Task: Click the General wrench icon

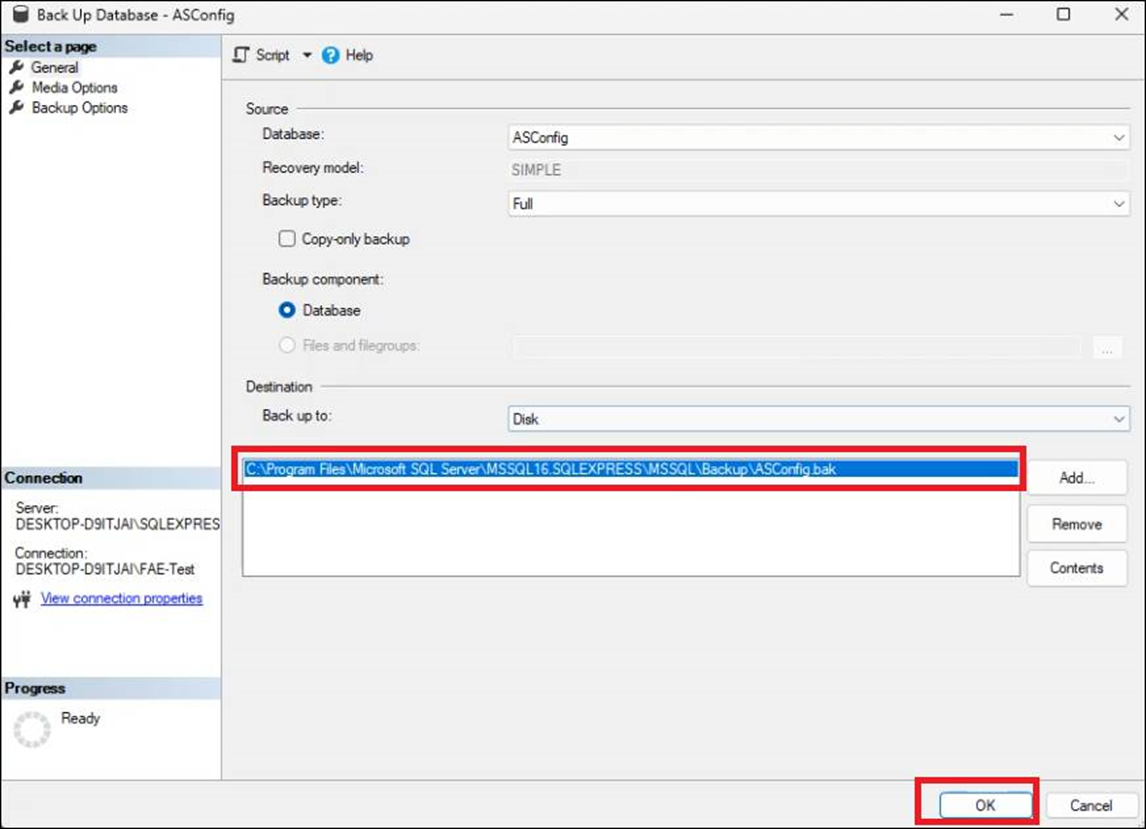Action: coord(17,67)
